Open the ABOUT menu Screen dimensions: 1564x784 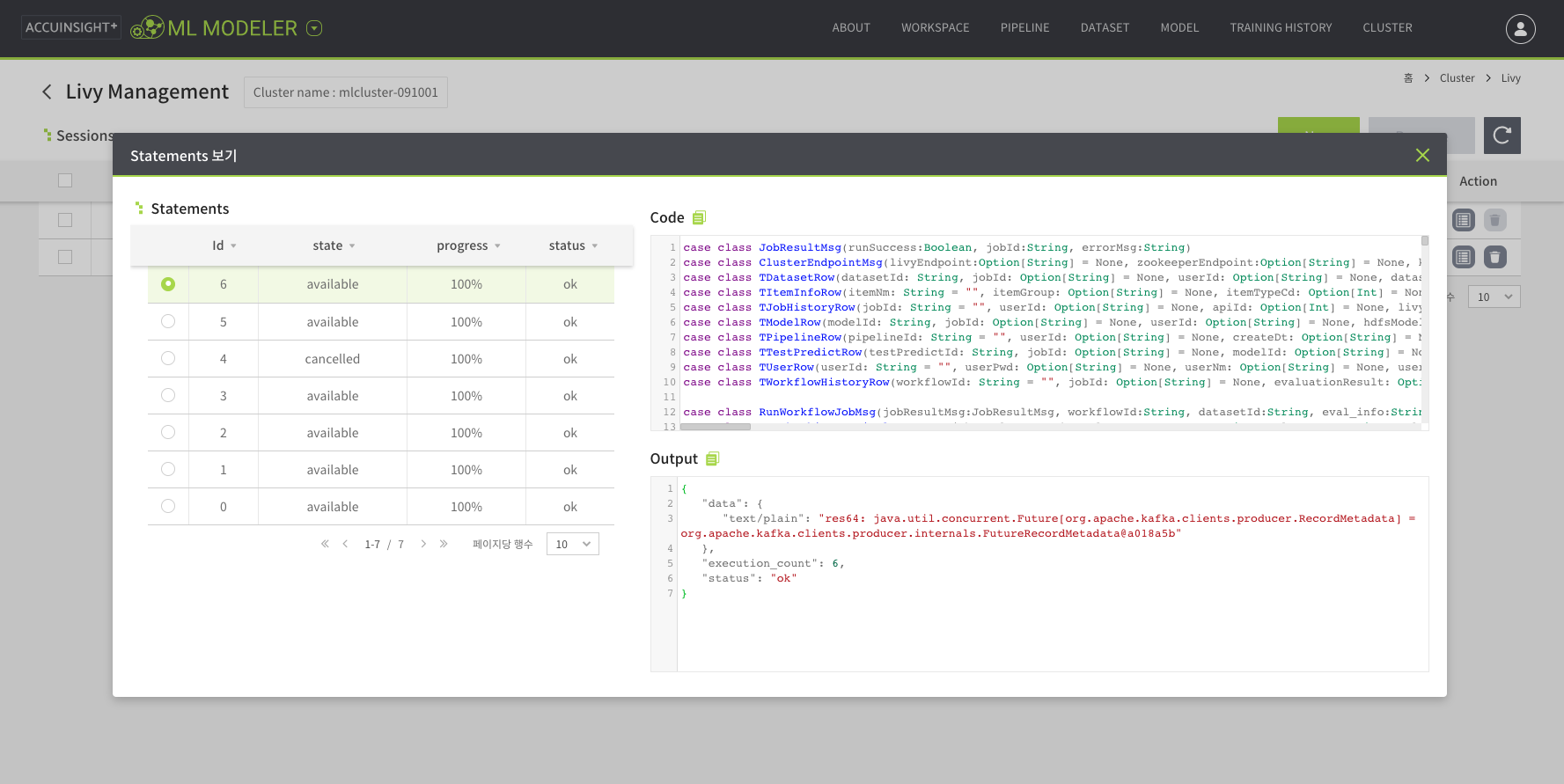click(x=851, y=28)
